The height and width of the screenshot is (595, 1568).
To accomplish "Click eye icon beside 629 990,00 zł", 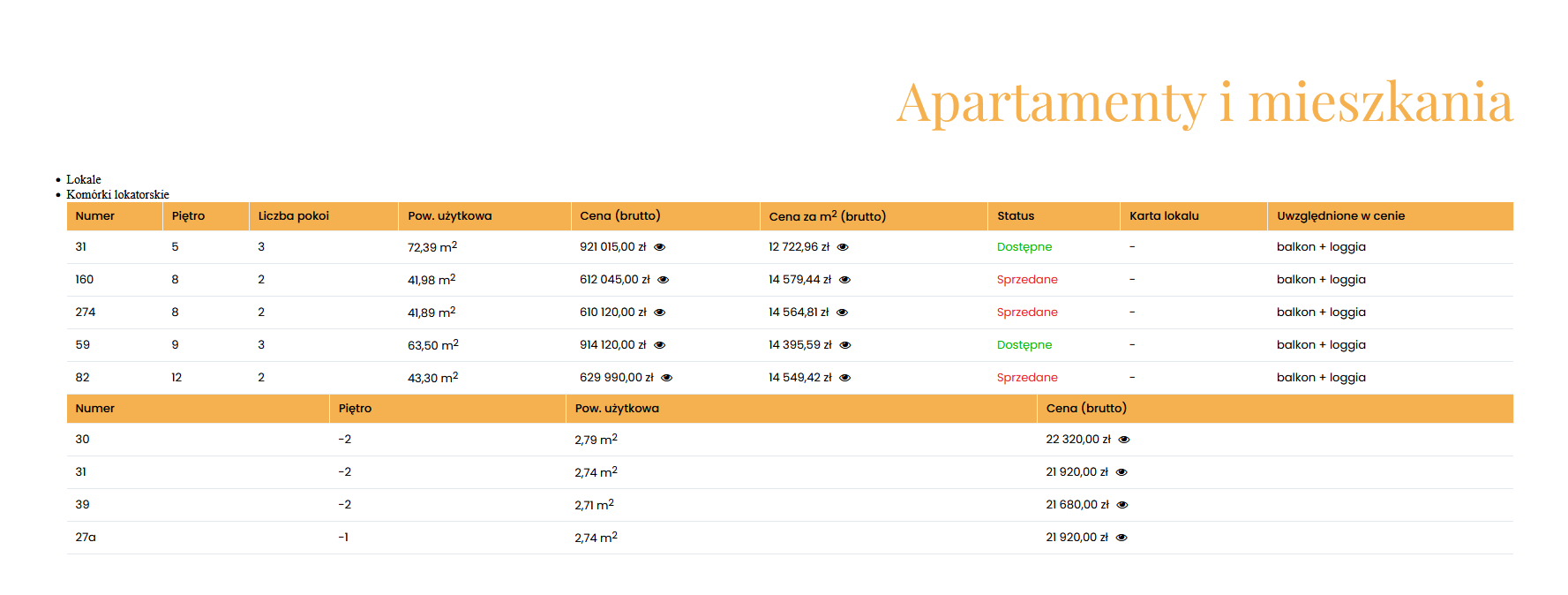I will tap(667, 378).
